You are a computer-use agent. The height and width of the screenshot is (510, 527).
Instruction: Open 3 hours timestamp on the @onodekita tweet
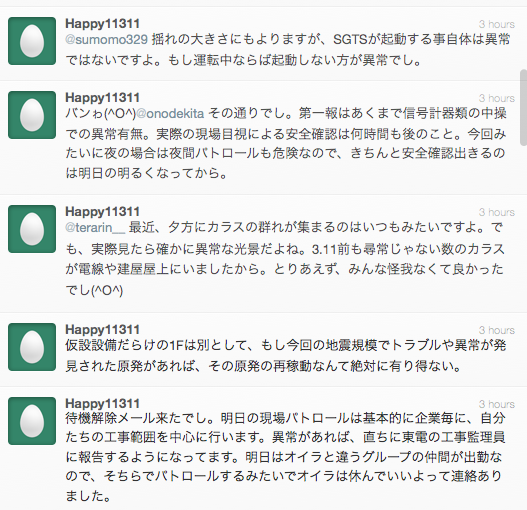coord(497,98)
